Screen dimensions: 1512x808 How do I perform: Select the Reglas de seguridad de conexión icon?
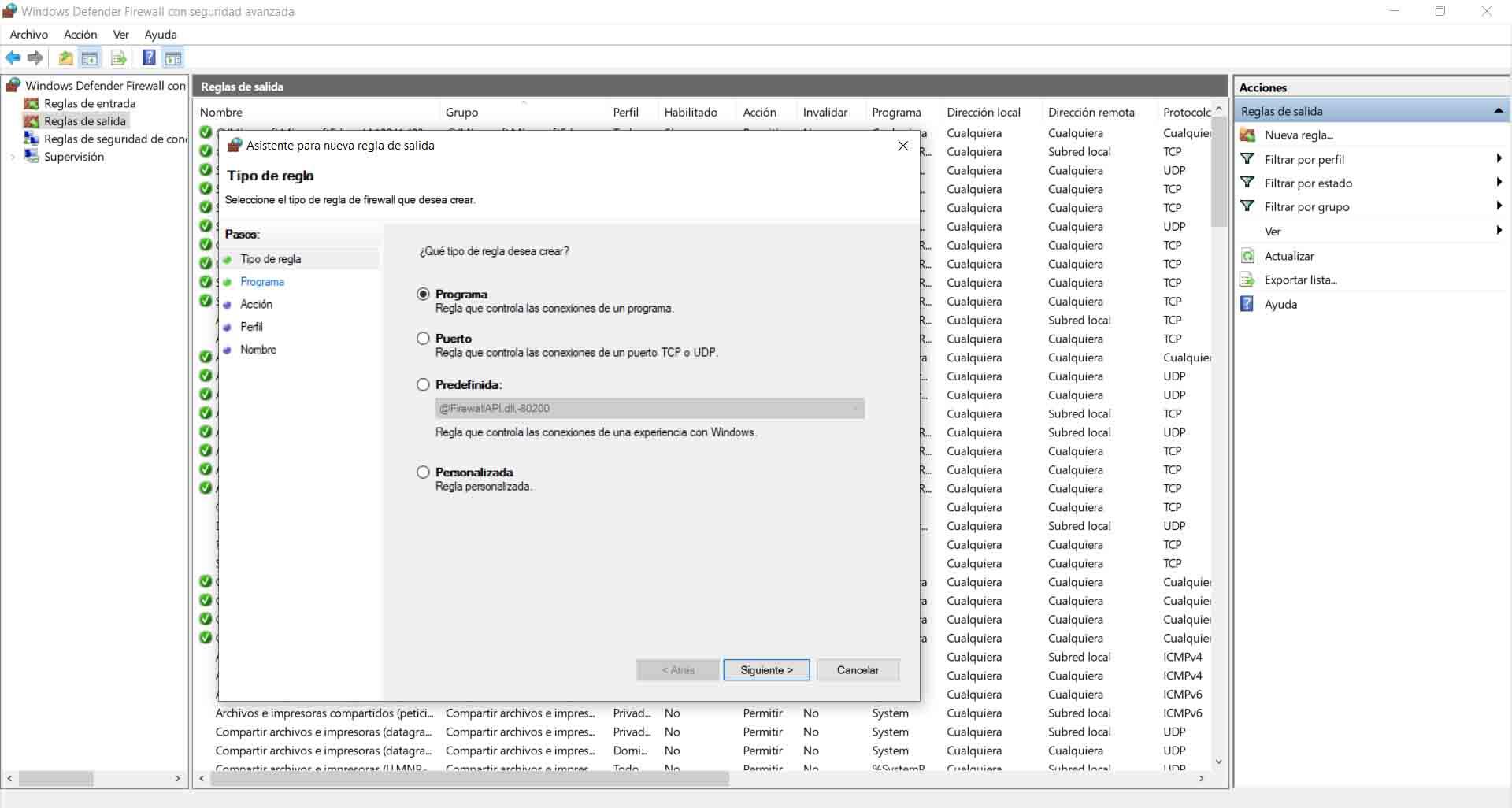31,139
